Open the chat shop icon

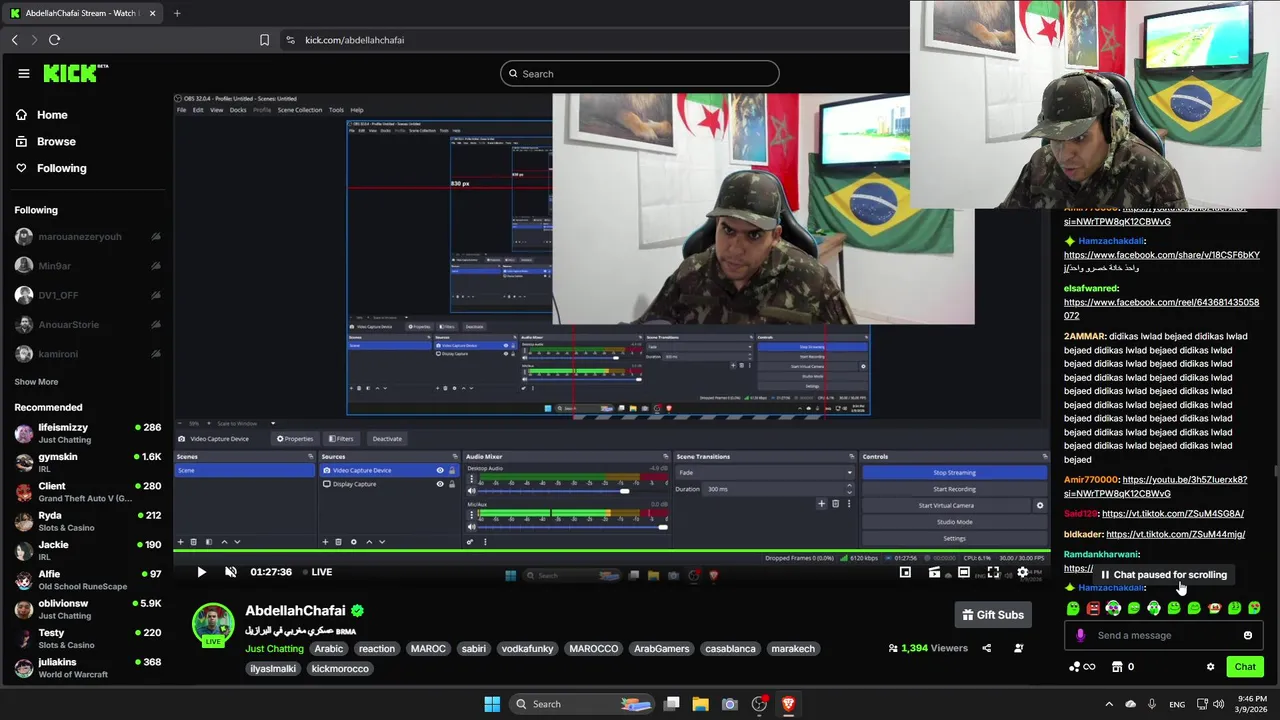[x=1117, y=667]
